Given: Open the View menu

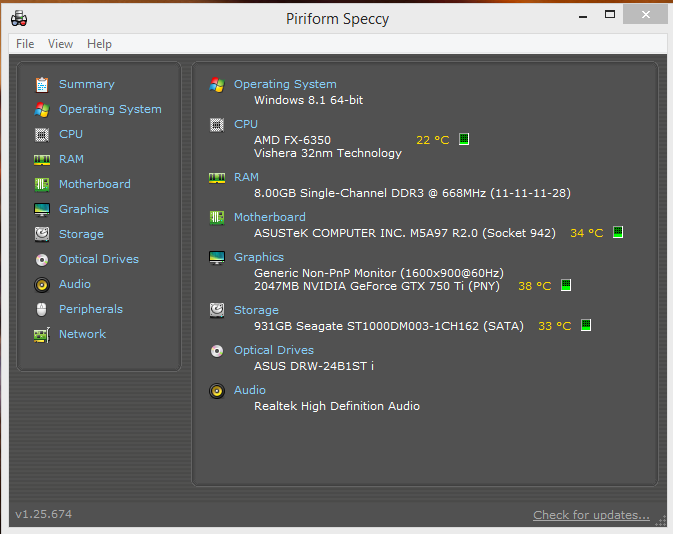Looking at the screenshot, I should [x=60, y=44].
